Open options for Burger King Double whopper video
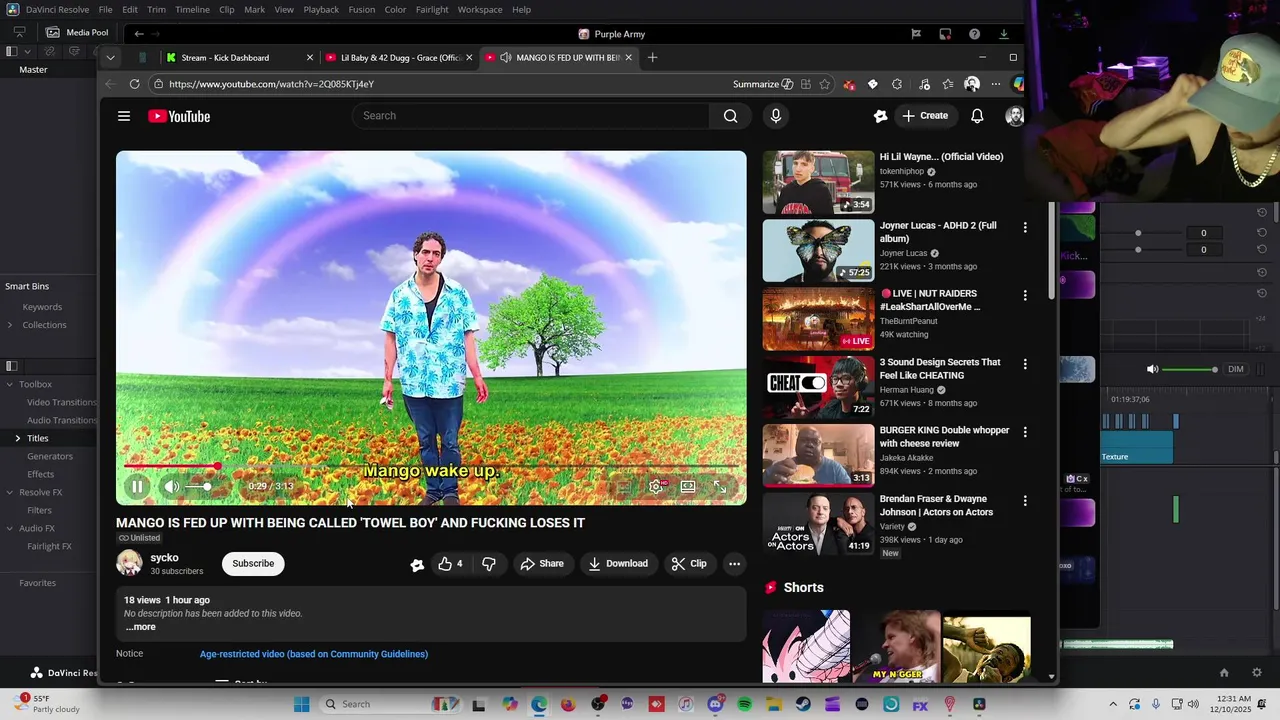 [x=1024, y=432]
